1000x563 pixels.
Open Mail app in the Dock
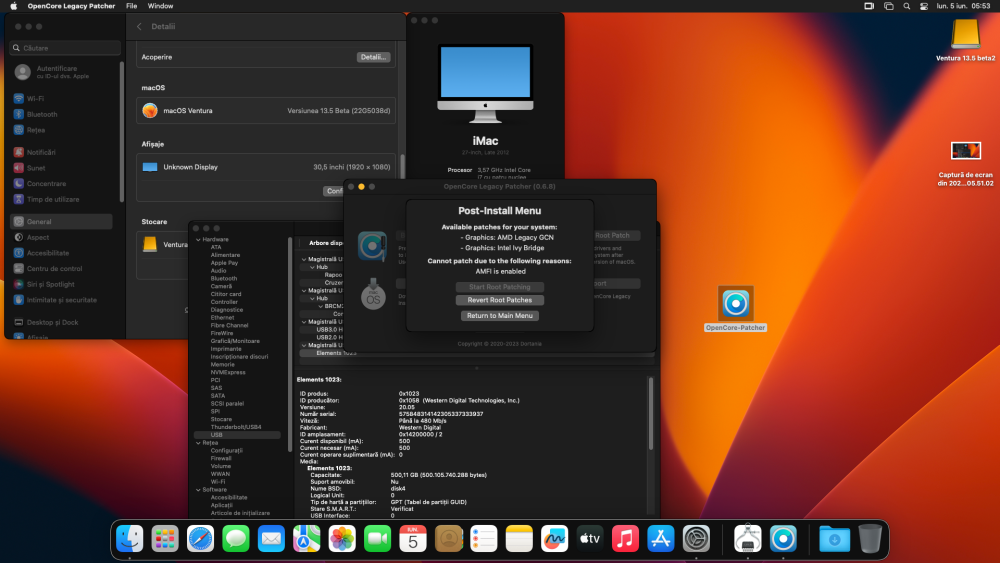(x=271, y=539)
